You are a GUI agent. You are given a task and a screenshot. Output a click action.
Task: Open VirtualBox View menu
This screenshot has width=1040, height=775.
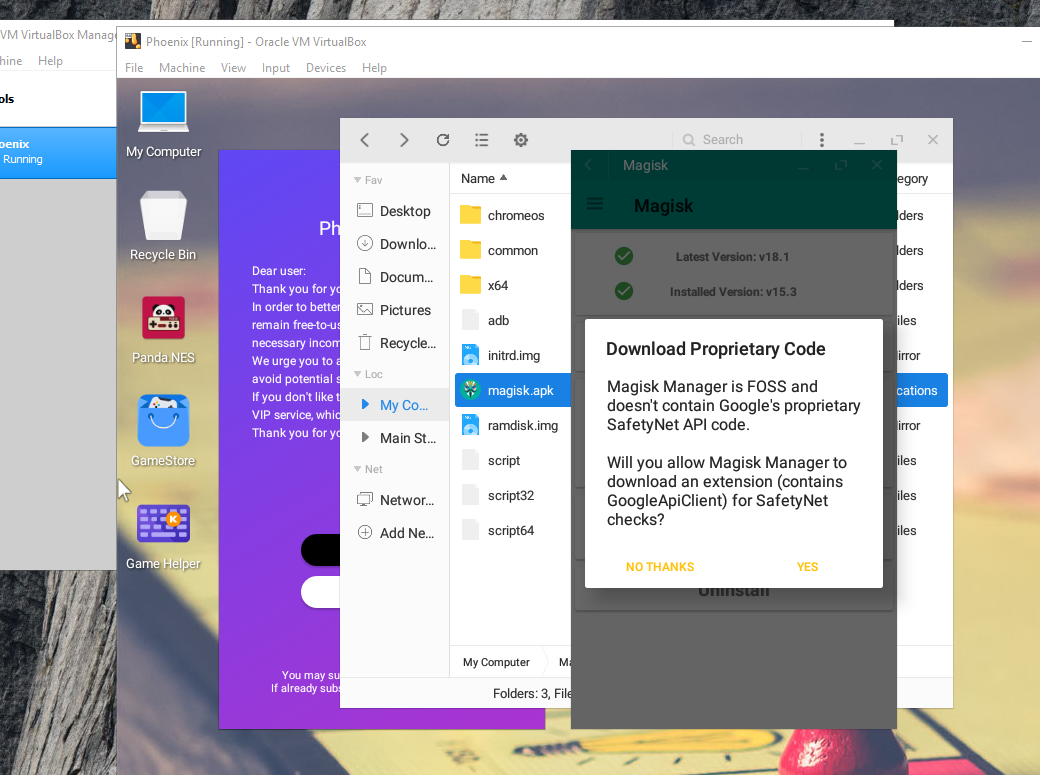pos(233,68)
